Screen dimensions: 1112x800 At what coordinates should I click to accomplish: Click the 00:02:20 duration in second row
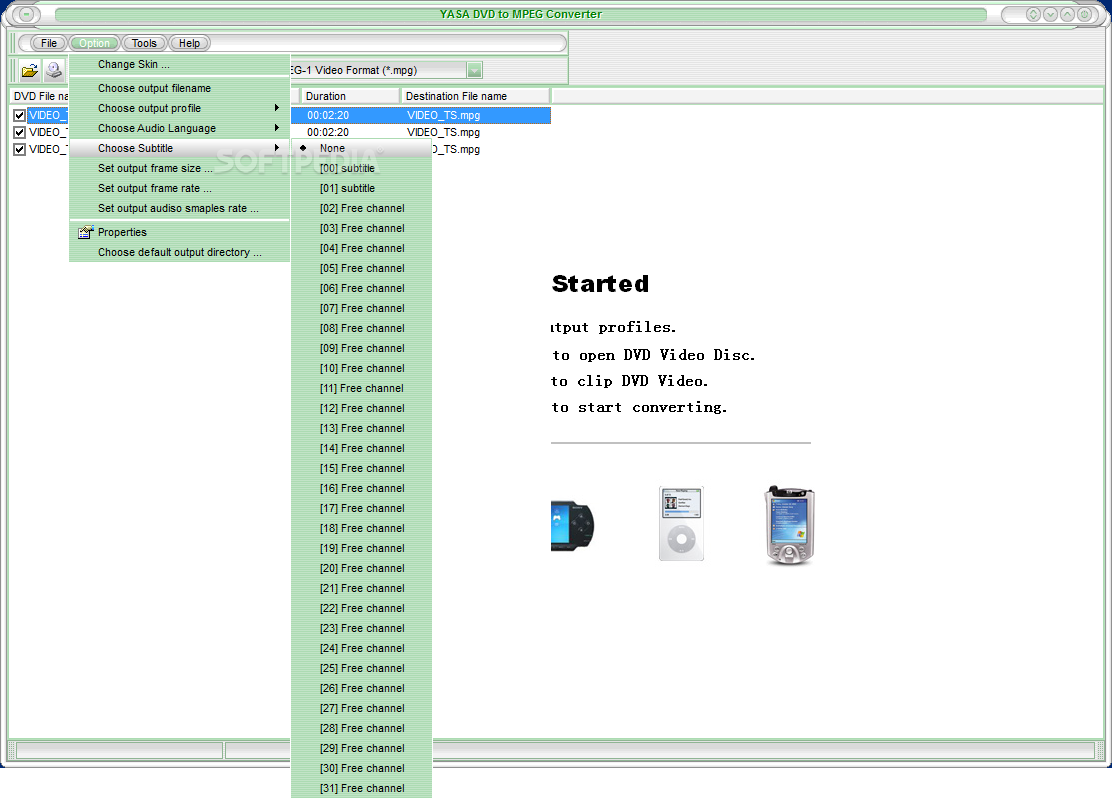pyautogui.click(x=328, y=132)
